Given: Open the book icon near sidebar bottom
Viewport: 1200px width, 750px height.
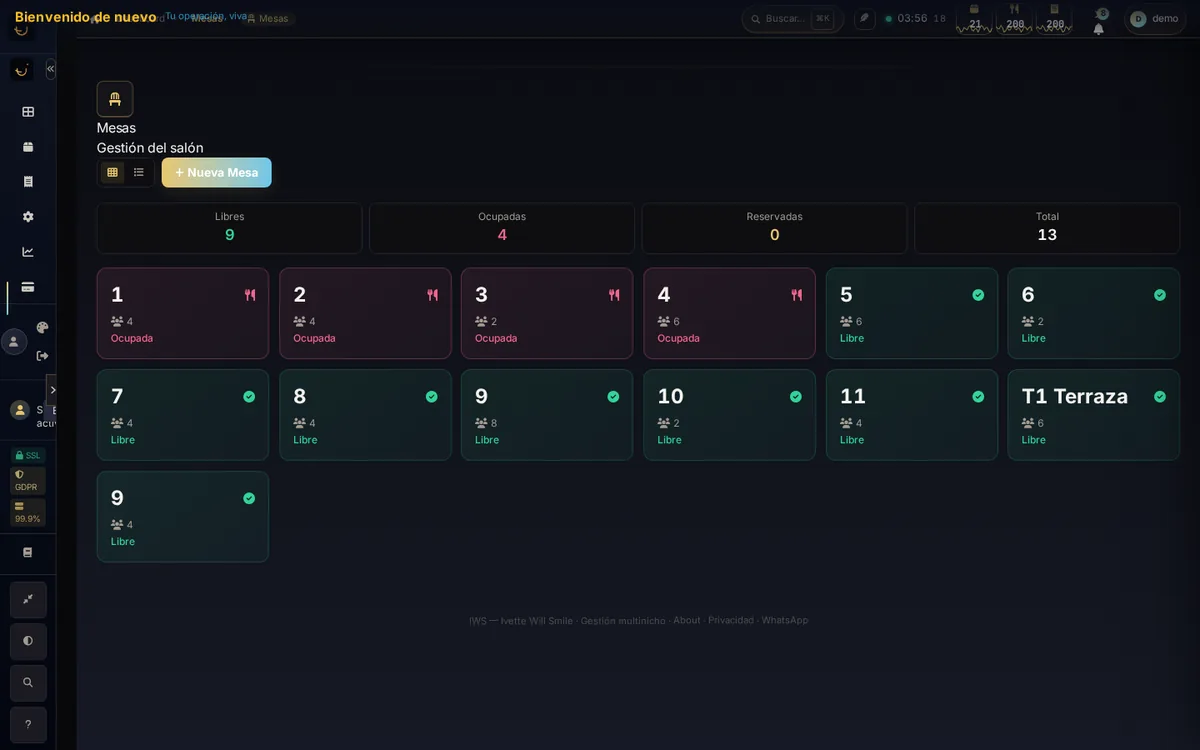Looking at the screenshot, I should (x=28, y=552).
